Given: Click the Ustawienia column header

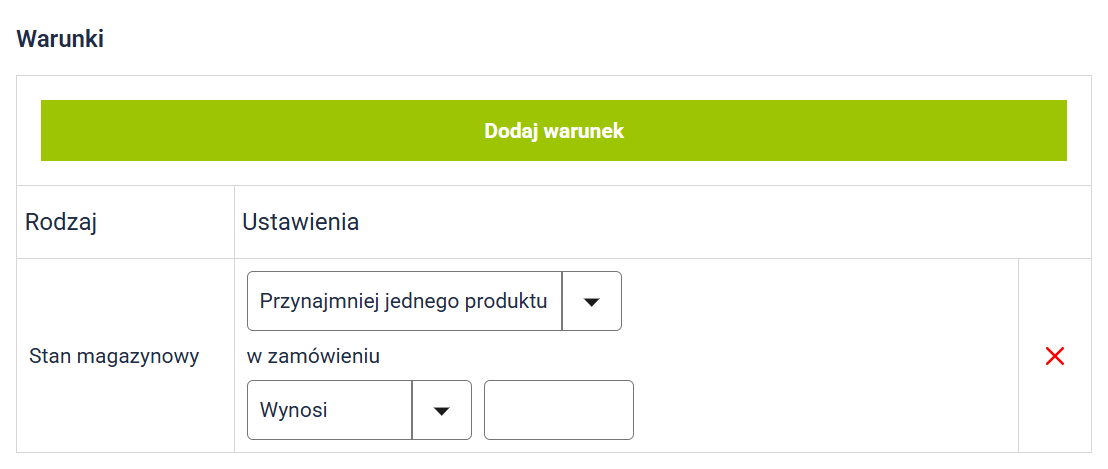Looking at the screenshot, I should point(300,222).
